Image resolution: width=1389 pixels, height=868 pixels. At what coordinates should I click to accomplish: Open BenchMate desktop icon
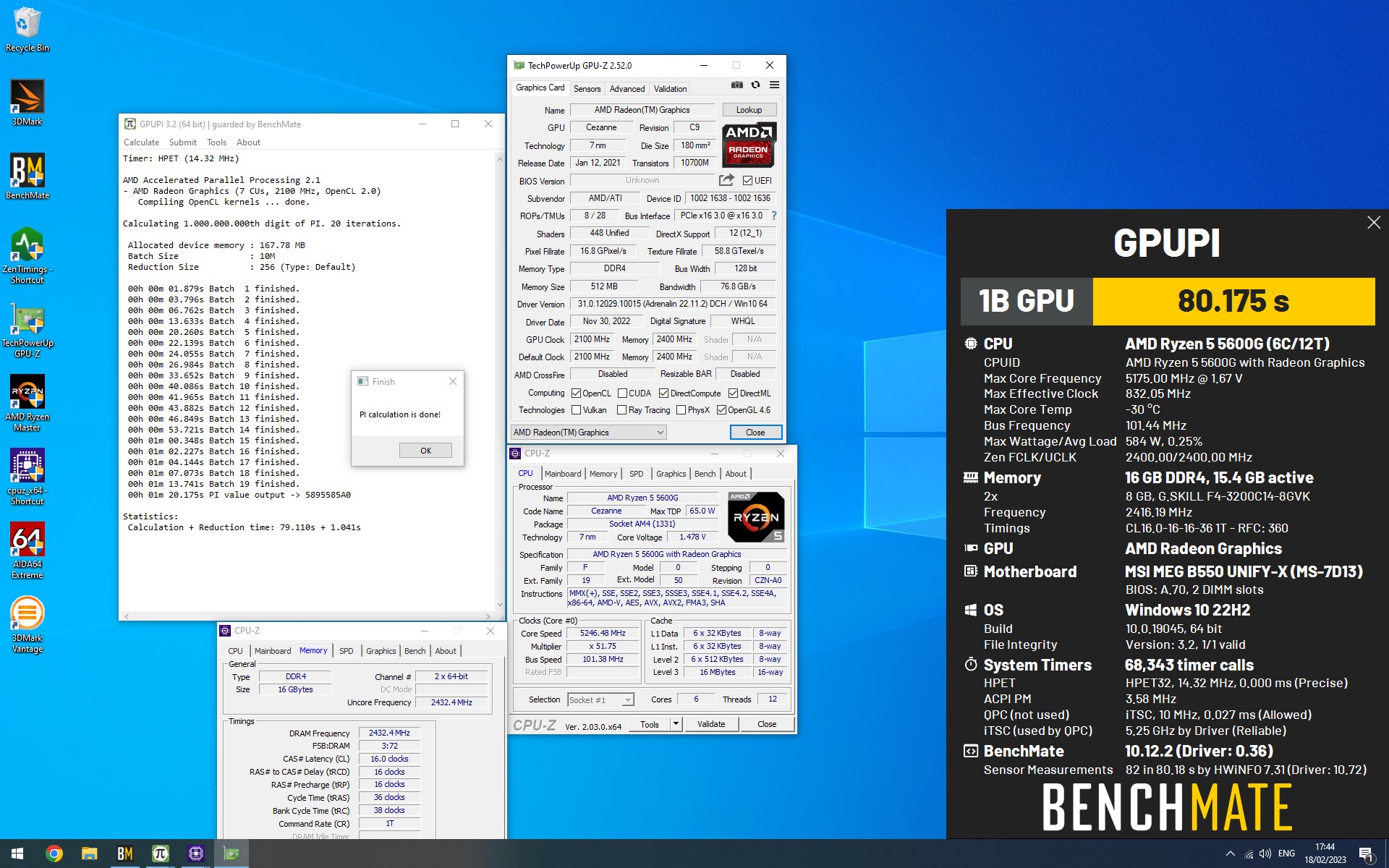(27, 176)
